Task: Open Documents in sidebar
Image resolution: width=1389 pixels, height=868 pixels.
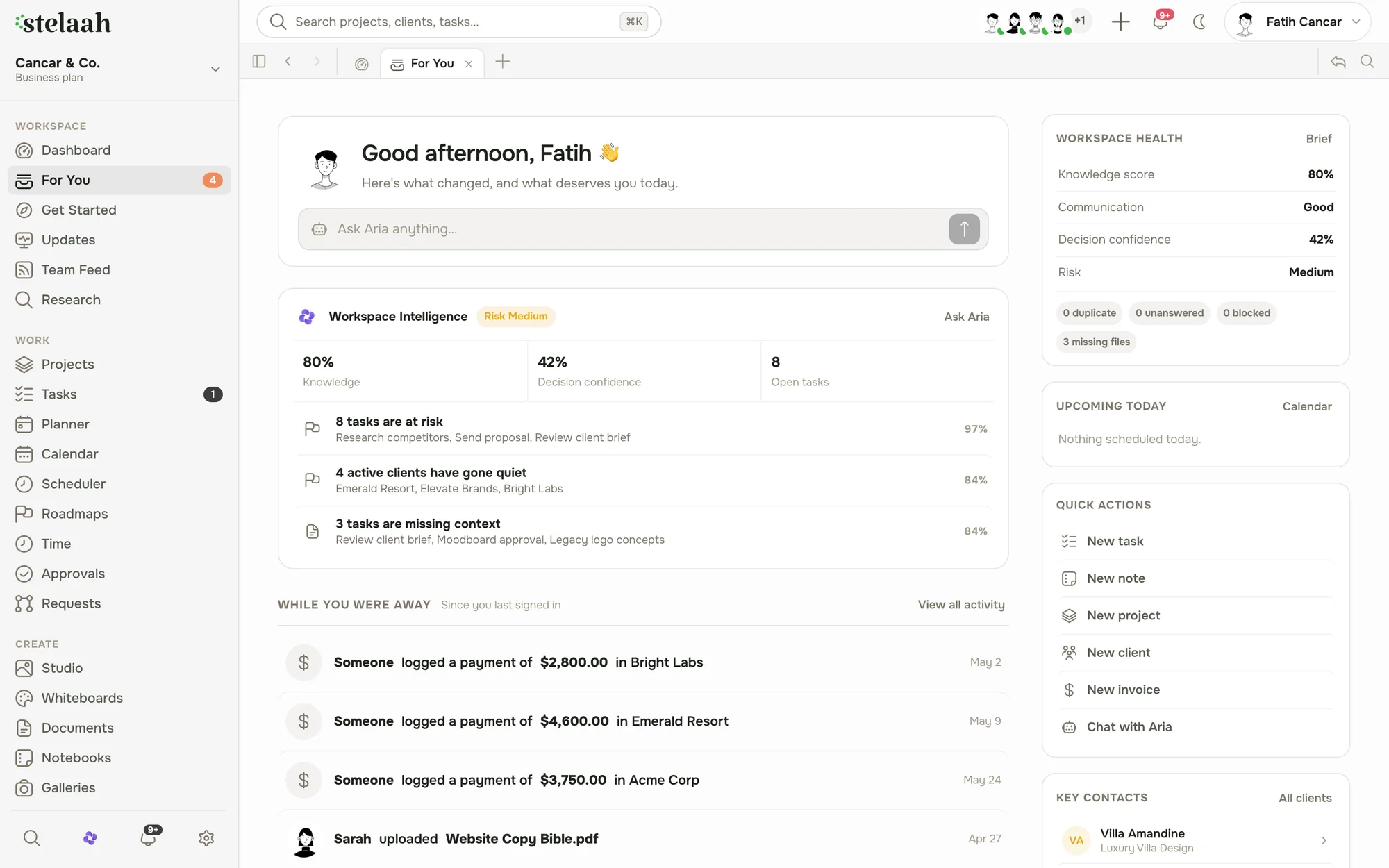Action: click(x=119, y=728)
